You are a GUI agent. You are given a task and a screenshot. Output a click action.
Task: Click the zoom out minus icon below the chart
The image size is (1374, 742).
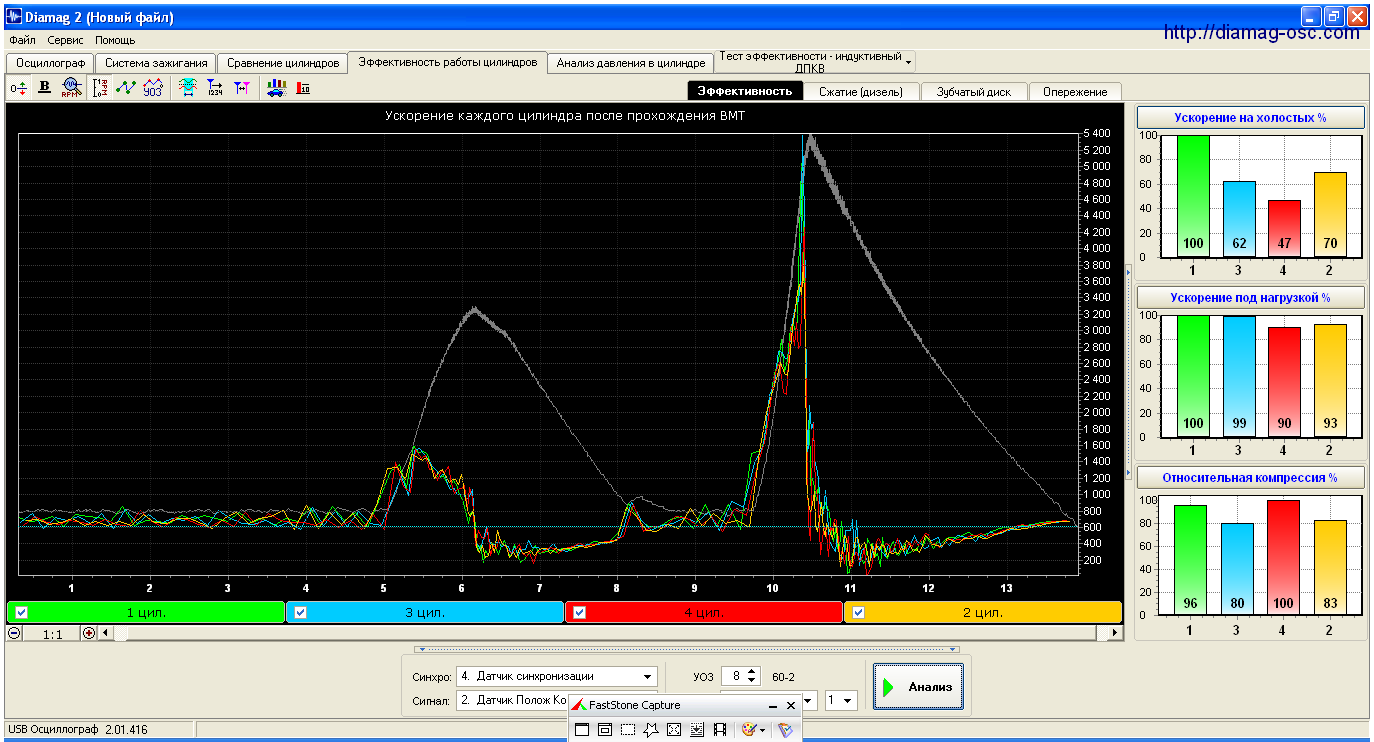pos(14,633)
